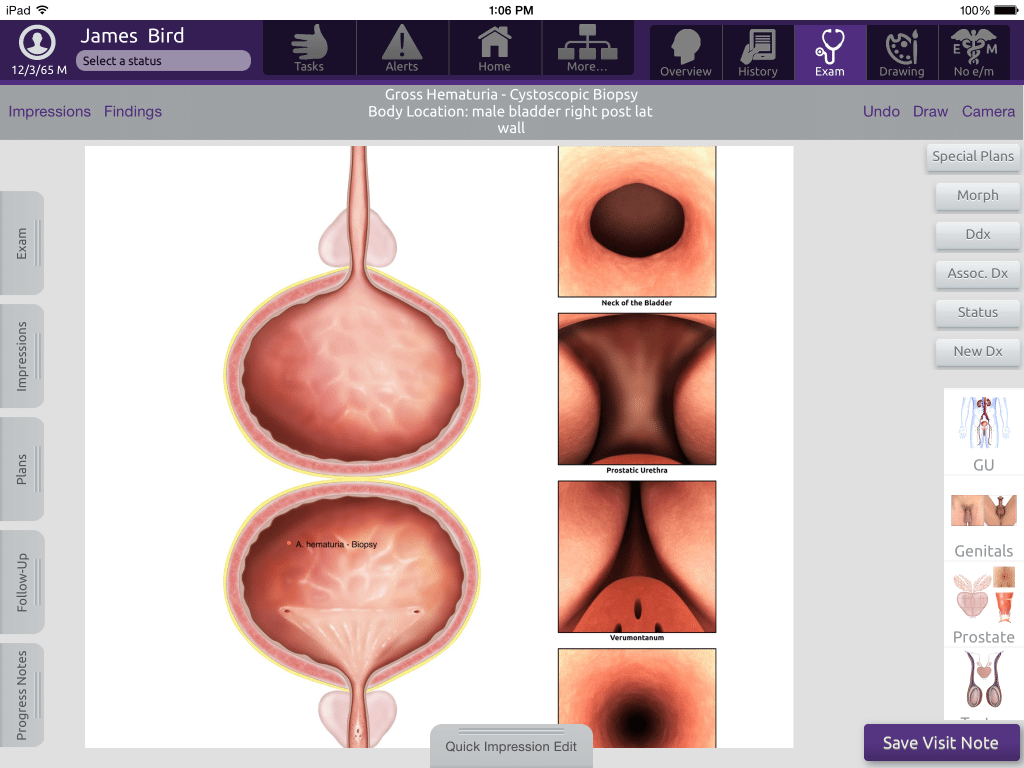This screenshot has width=1024, height=768.
Task: Tap the New Dx button
Action: 978,352
